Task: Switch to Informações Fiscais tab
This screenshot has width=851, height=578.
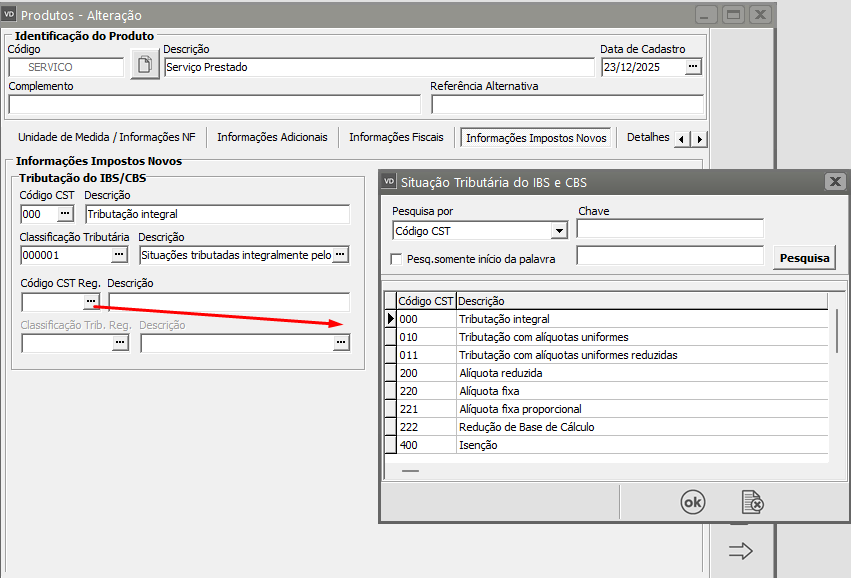Action: click(x=396, y=137)
